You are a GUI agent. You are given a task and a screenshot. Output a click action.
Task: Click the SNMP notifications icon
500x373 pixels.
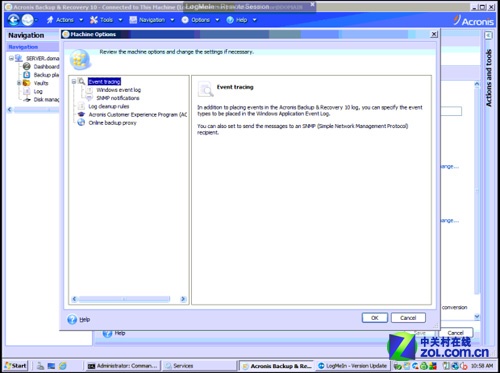89,98
